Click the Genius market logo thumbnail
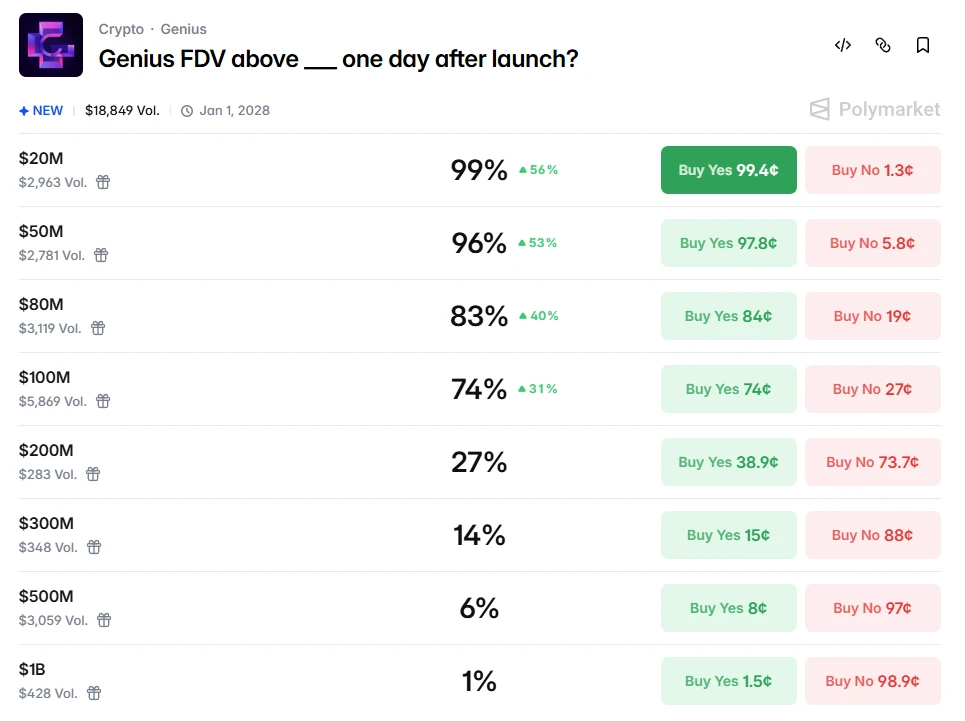965x721 pixels. 51,45
